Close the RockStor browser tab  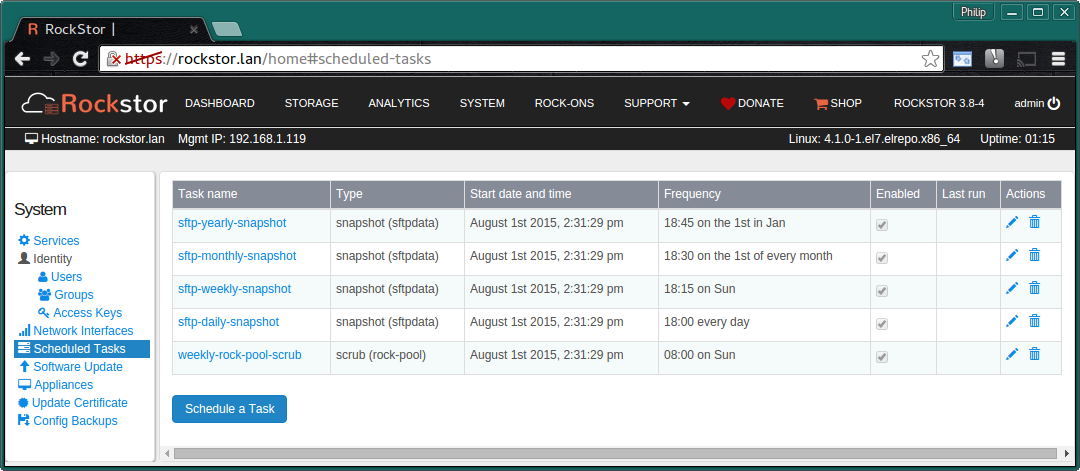click(194, 30)
